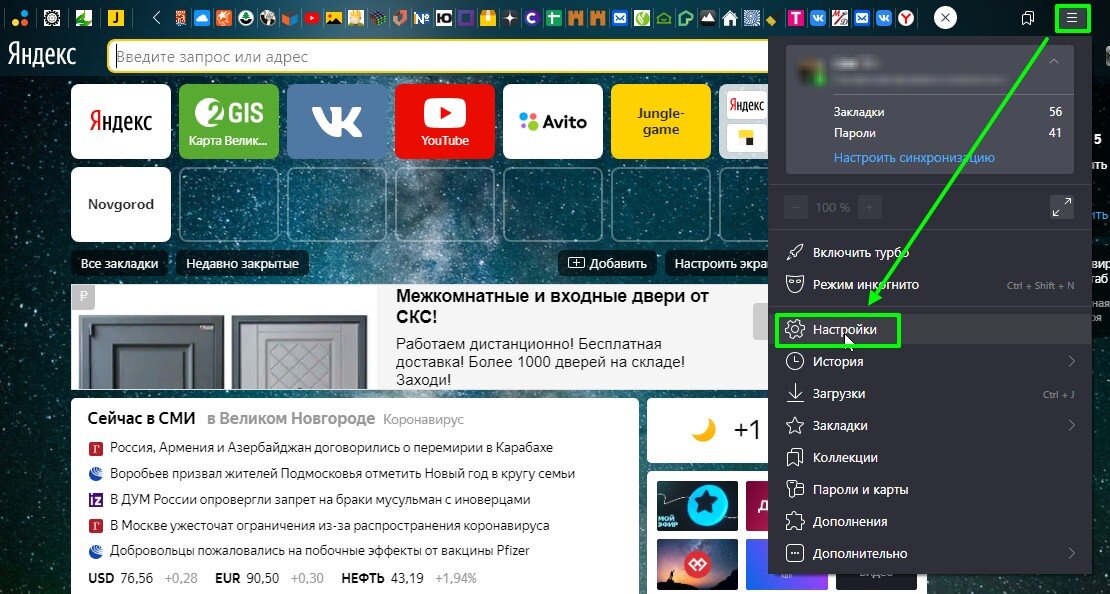Expand the Дополнительно submenu arrow
This screenshot has height=594, width=1110.
pos(1072,554)
